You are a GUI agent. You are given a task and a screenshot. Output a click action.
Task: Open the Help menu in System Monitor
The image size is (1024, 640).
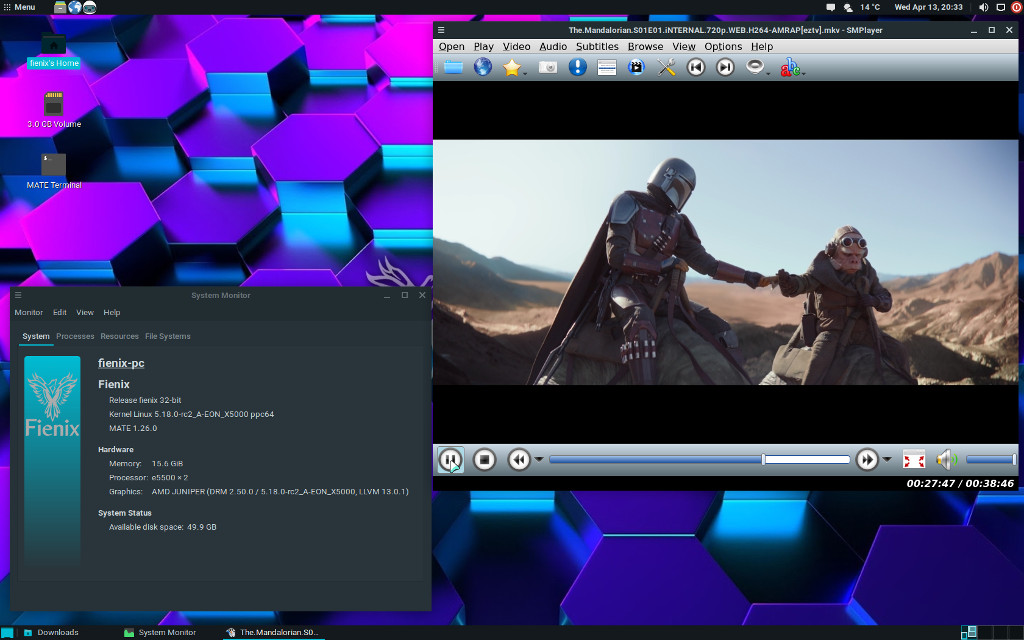(112, 312)
